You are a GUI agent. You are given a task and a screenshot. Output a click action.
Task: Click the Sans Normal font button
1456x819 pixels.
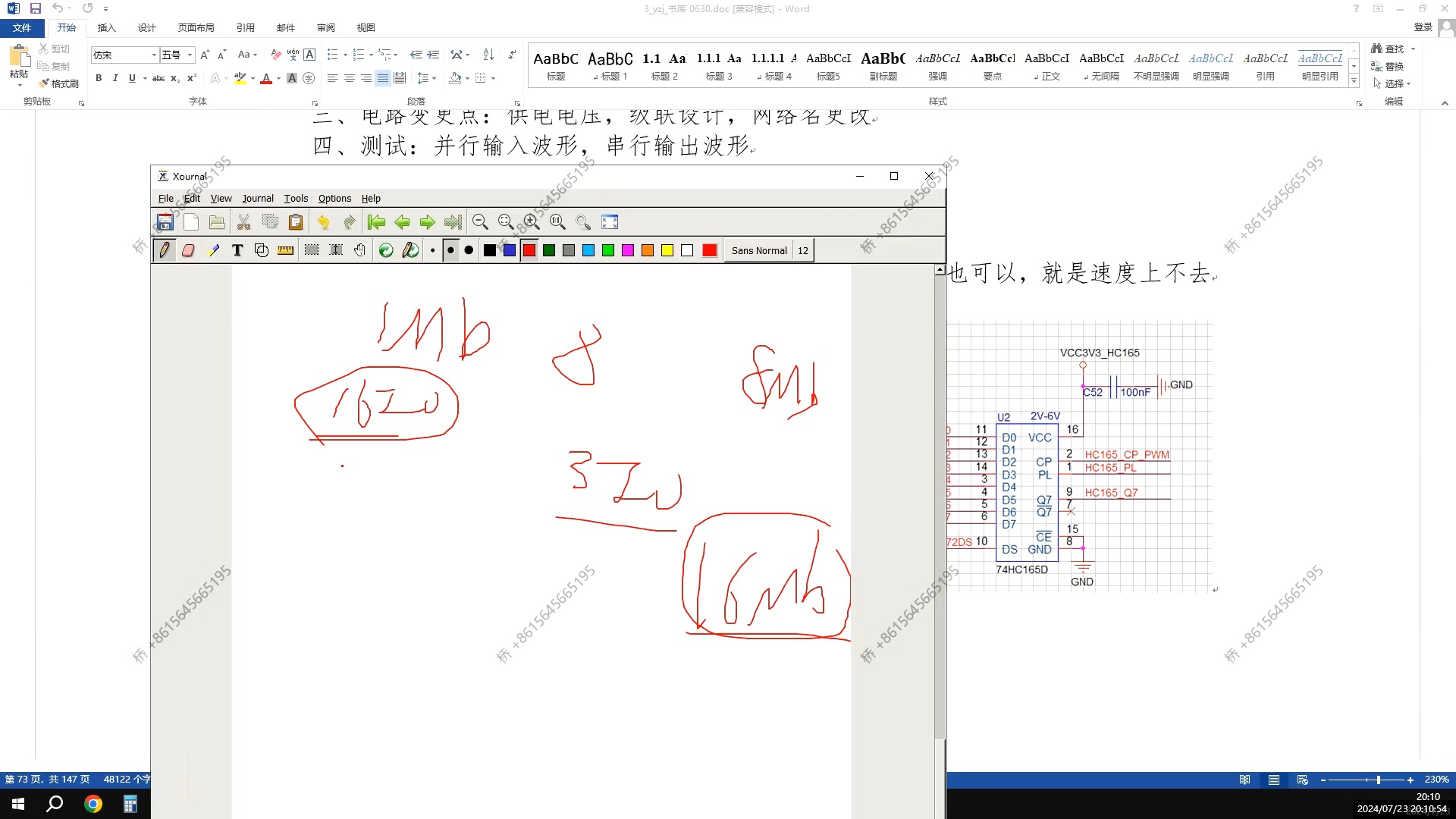[759, 250]
